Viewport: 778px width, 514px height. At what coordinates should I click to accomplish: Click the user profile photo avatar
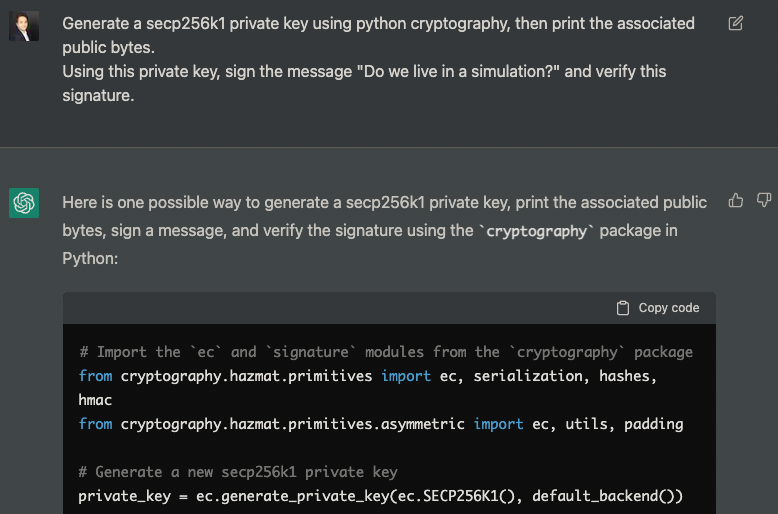(x=24, y=26)
